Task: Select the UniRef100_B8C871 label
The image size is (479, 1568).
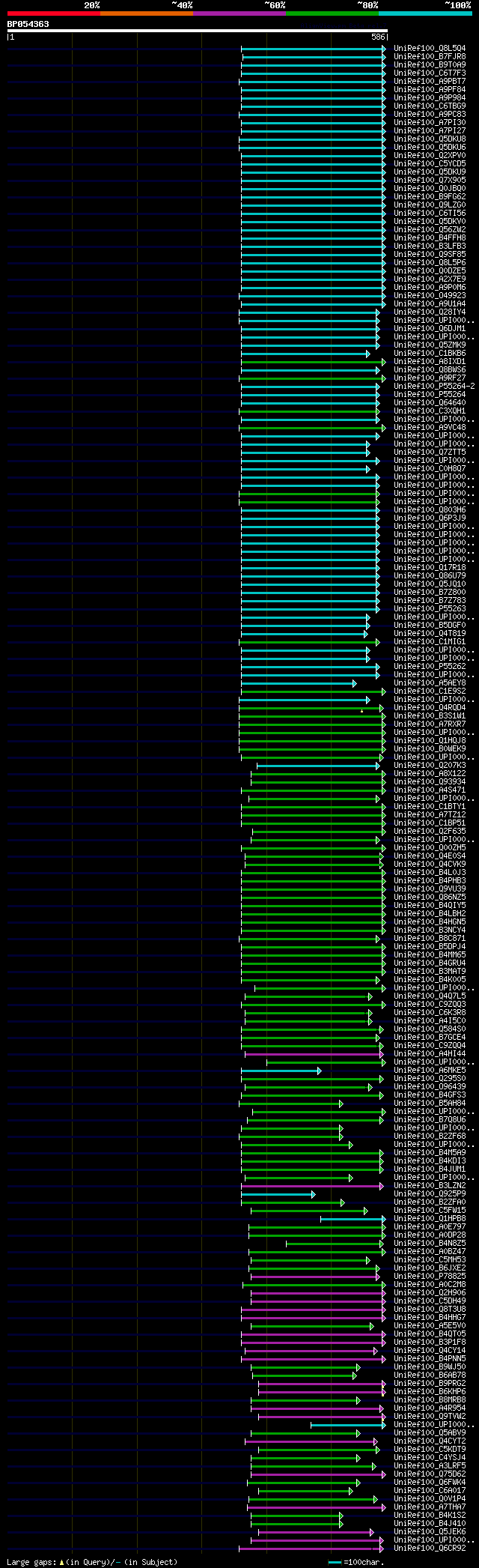Action: tap(430, 938)
